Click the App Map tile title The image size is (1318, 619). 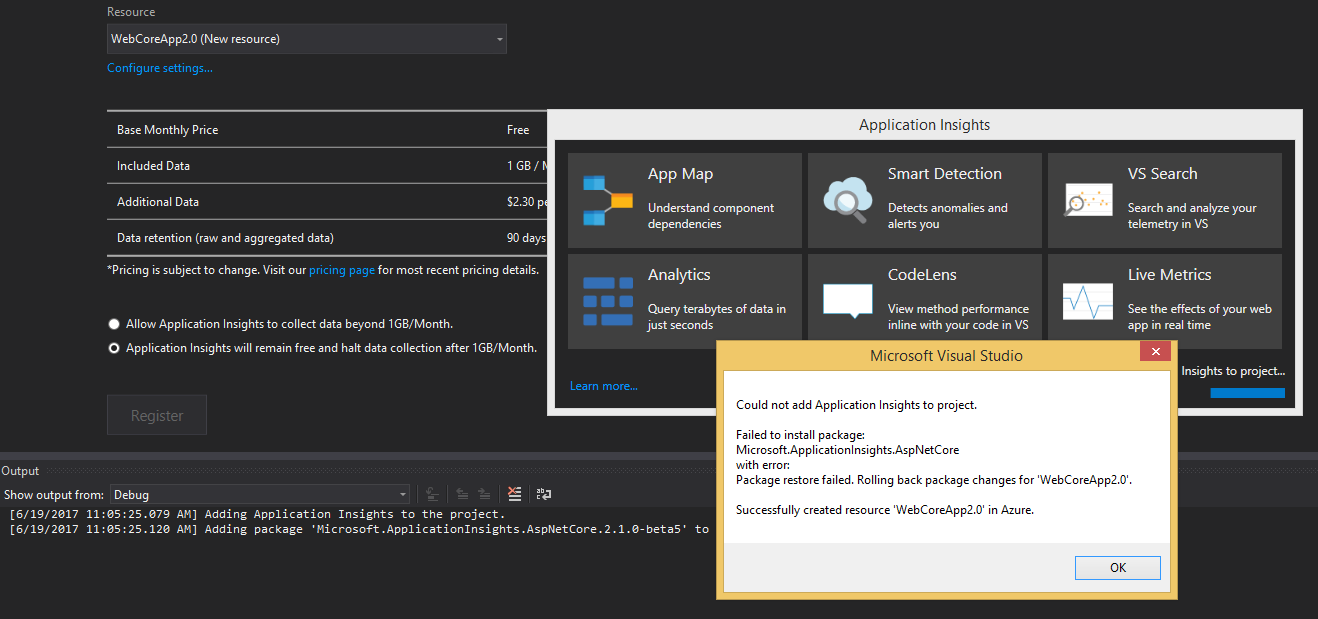pyautogui.click(x=680, y=174)
